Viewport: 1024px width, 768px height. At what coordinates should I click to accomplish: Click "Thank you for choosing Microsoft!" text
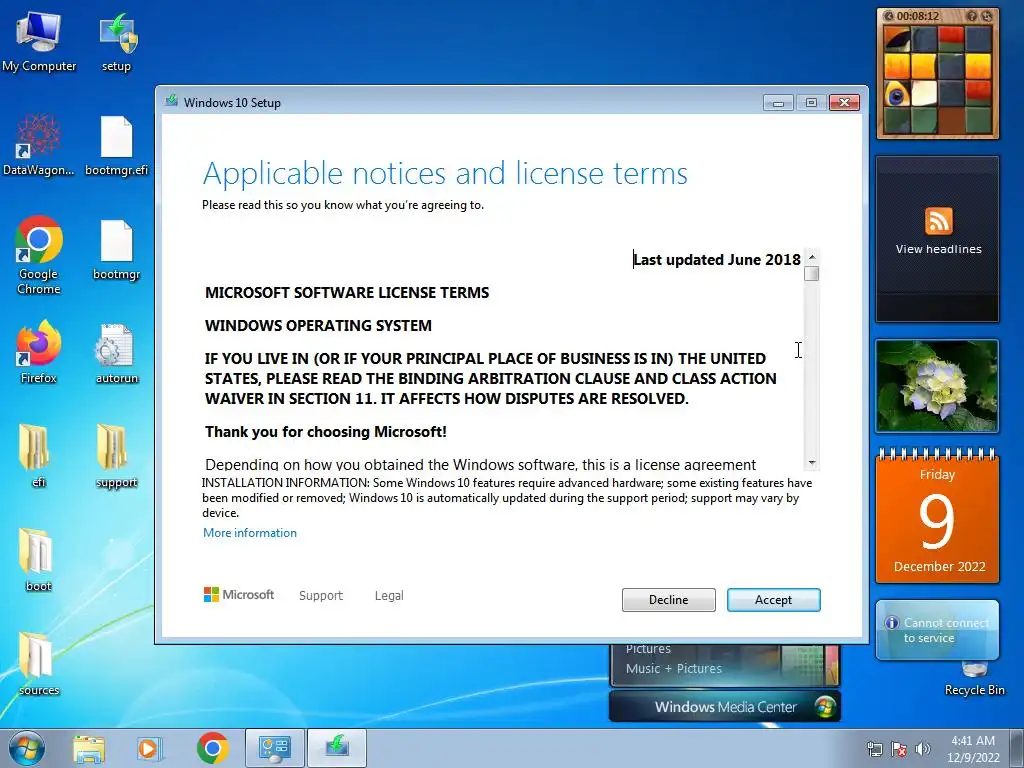pyautogui.click(x=326, y=432)
